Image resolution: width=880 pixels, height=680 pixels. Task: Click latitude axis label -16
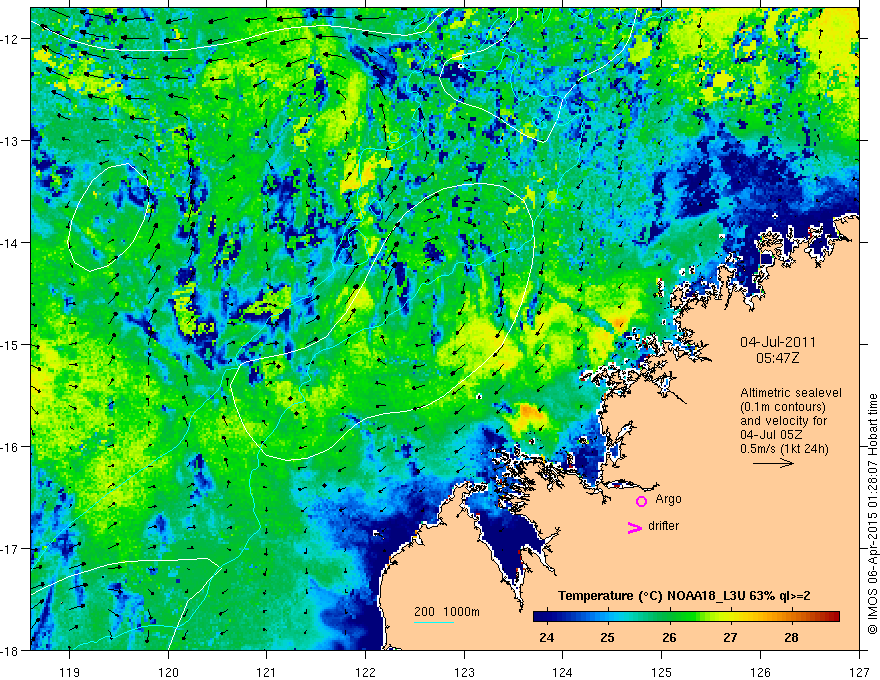[10, 447]
